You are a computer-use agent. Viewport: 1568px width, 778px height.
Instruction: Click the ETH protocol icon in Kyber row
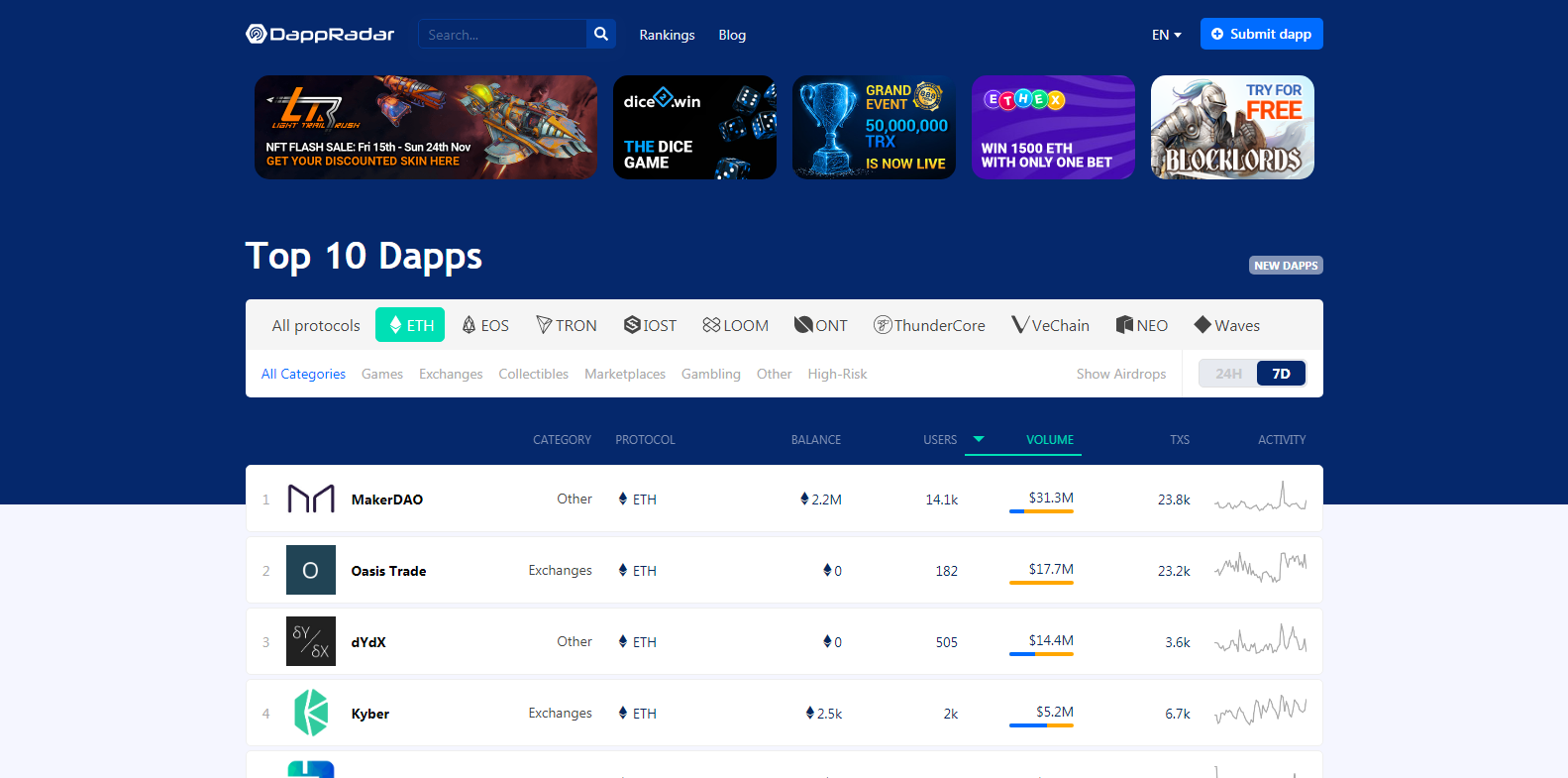click(623, 713)
